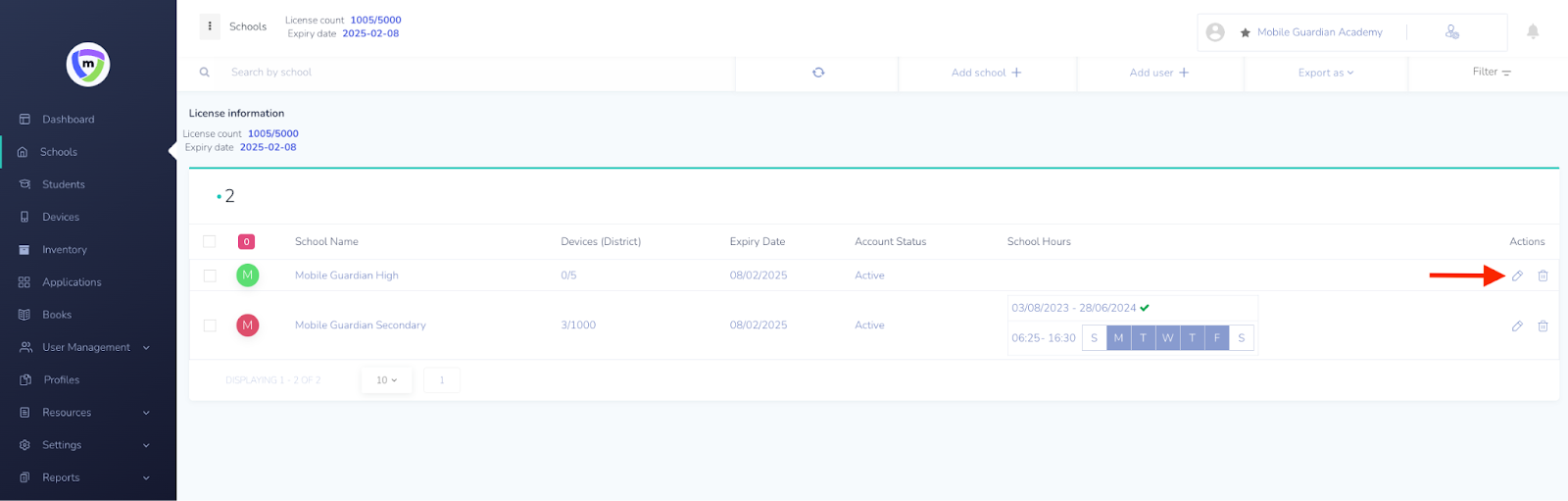Edit Mobile Guardian High with pencil icon
Viewport: 1568px width, 501px height.
(x=1517, y=276)
